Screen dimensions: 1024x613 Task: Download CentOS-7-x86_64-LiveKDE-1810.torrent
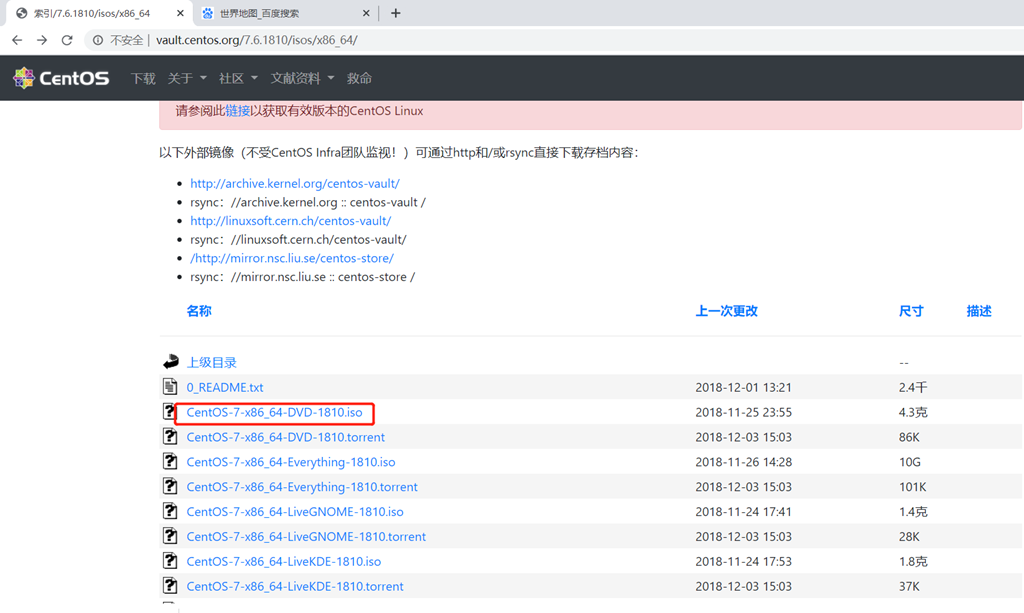coord(295,586)
